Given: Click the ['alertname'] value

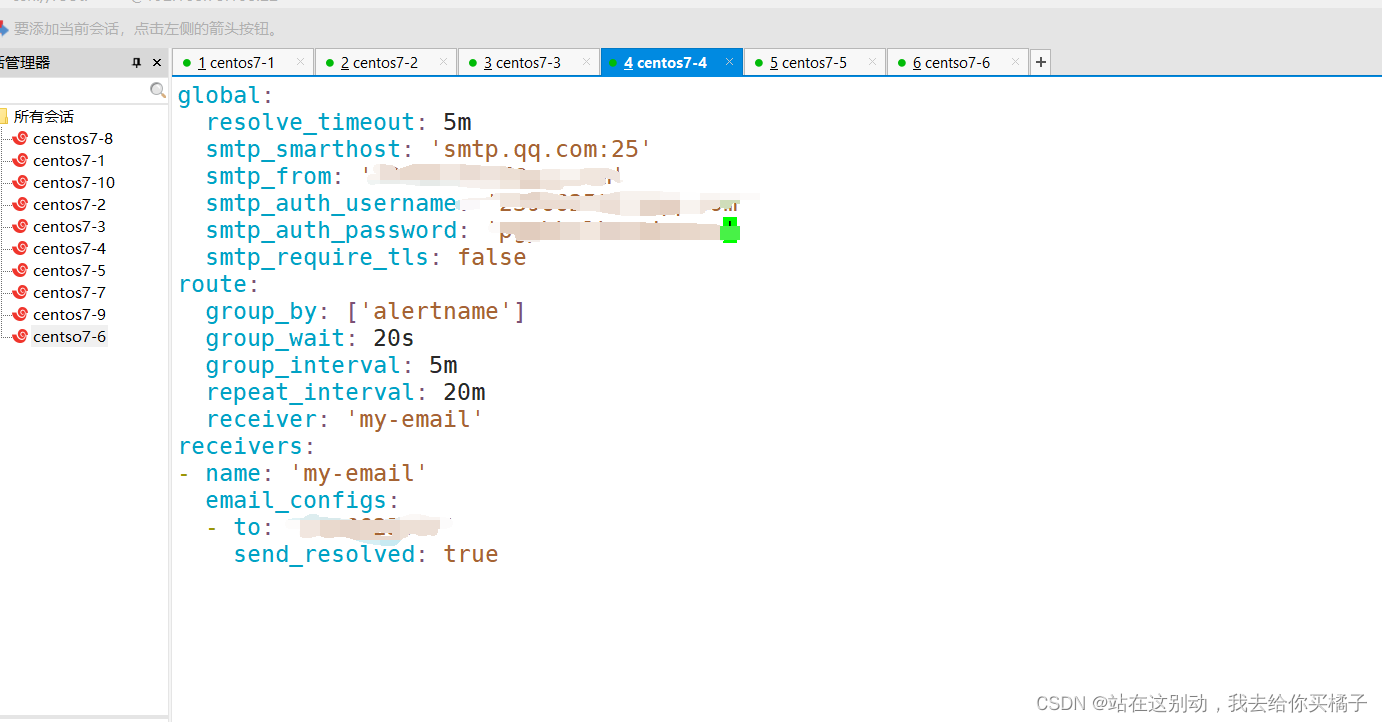Looking at the screenshot, I should (x=436, y=312).
